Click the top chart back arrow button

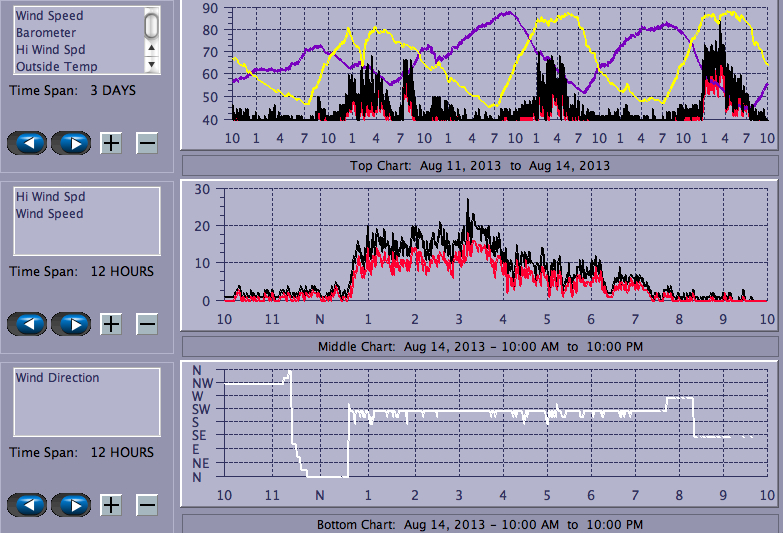pyautogui.click(x=27, y=142)
